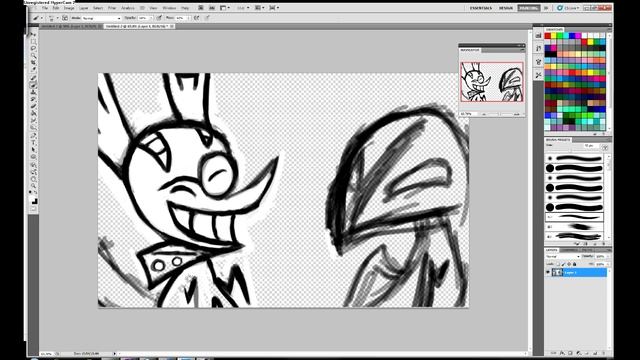Toggle tablet pressure controls opacity
The height and width of the screenshot is (360, 640).
159,18
